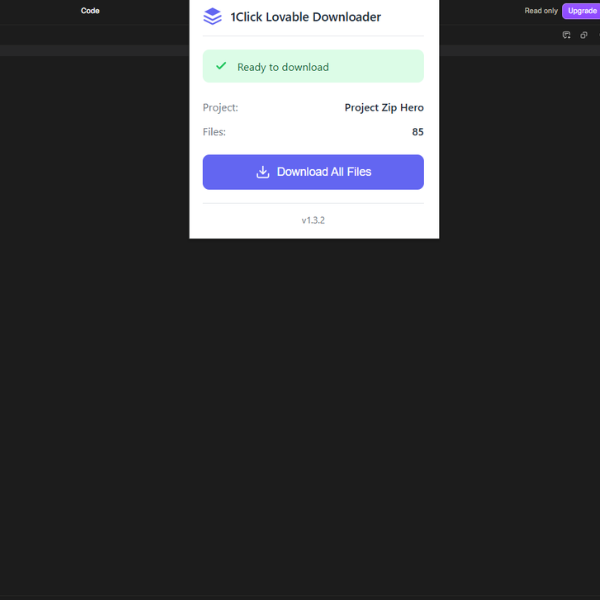
Task: Click the purple Upgrade button
Action: [x=582, y=11]
